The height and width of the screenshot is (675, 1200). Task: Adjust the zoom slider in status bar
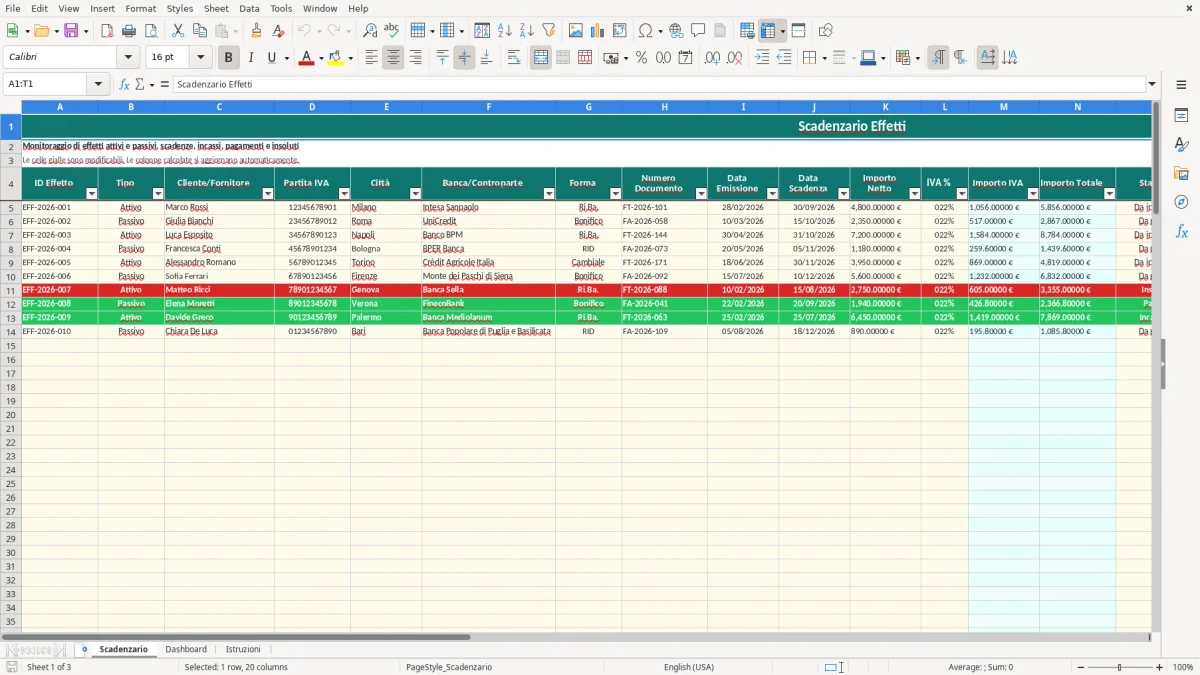pos(1119,667)
